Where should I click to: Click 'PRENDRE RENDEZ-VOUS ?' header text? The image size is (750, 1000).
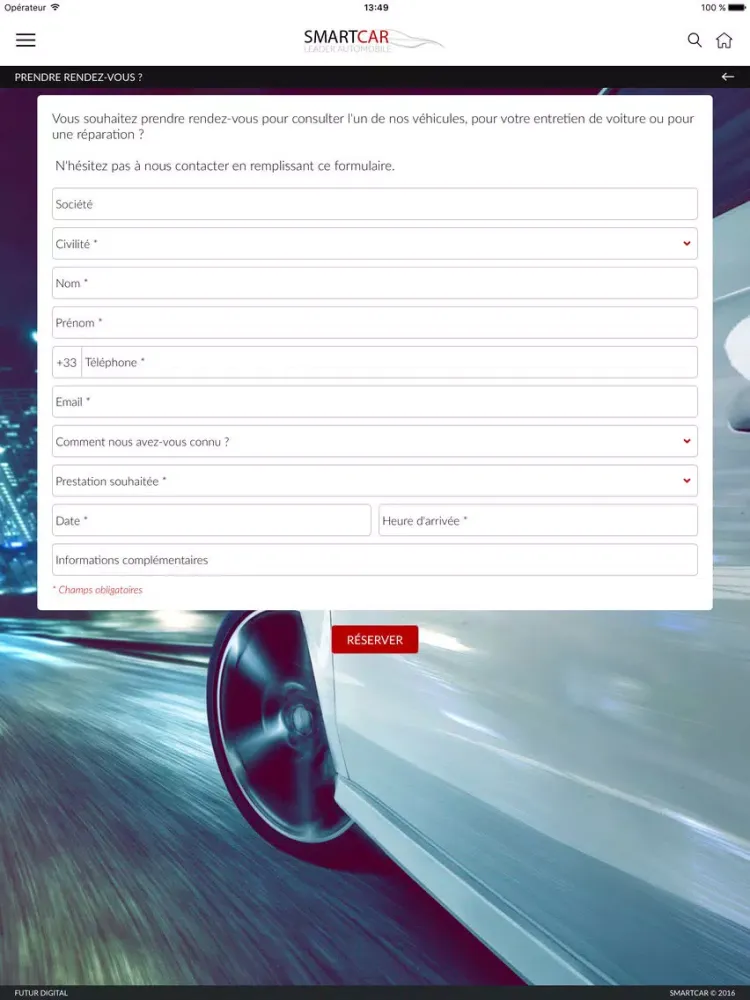coord(78,77)
